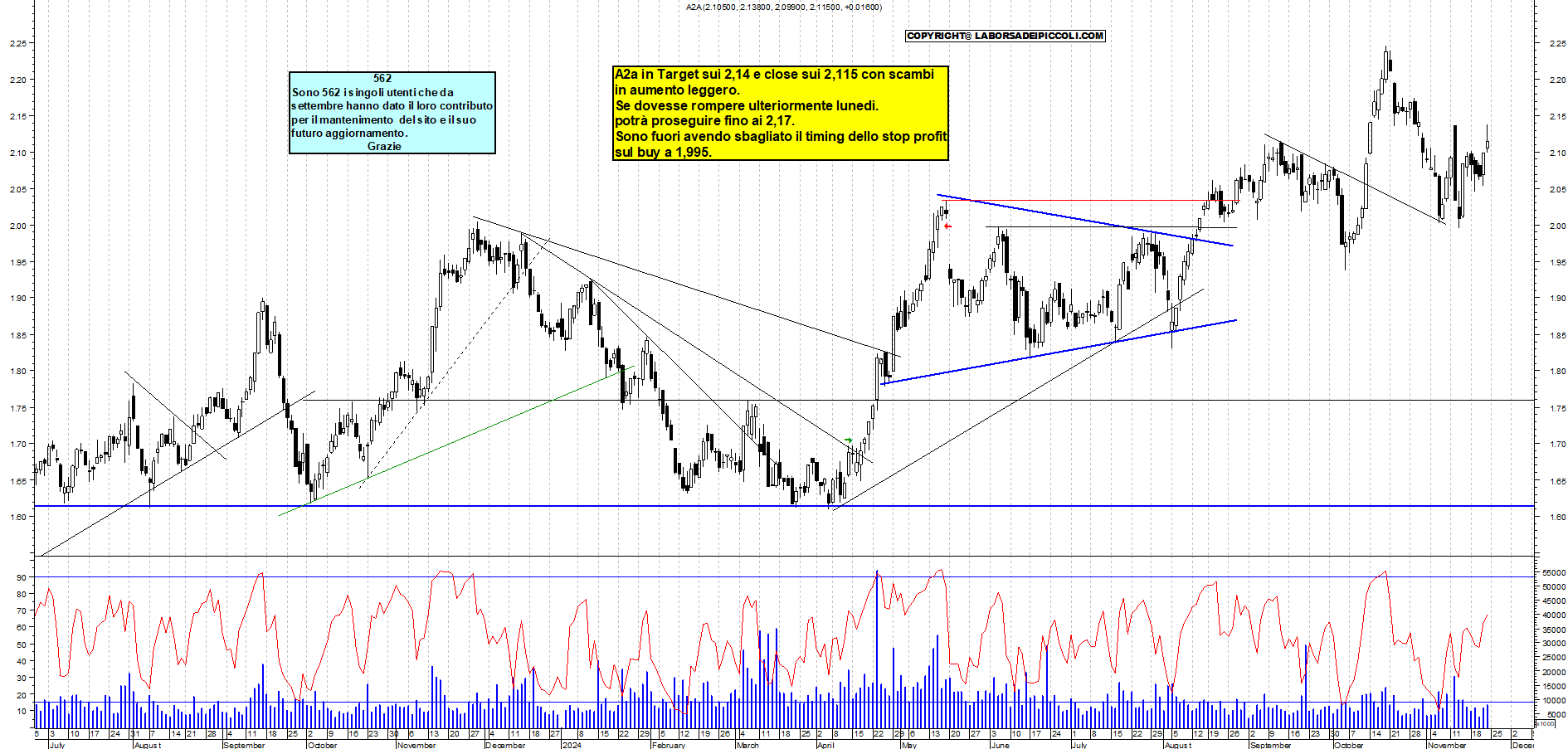
Task: Click 2.15 on the left price axis
Action: coord(17,116)
